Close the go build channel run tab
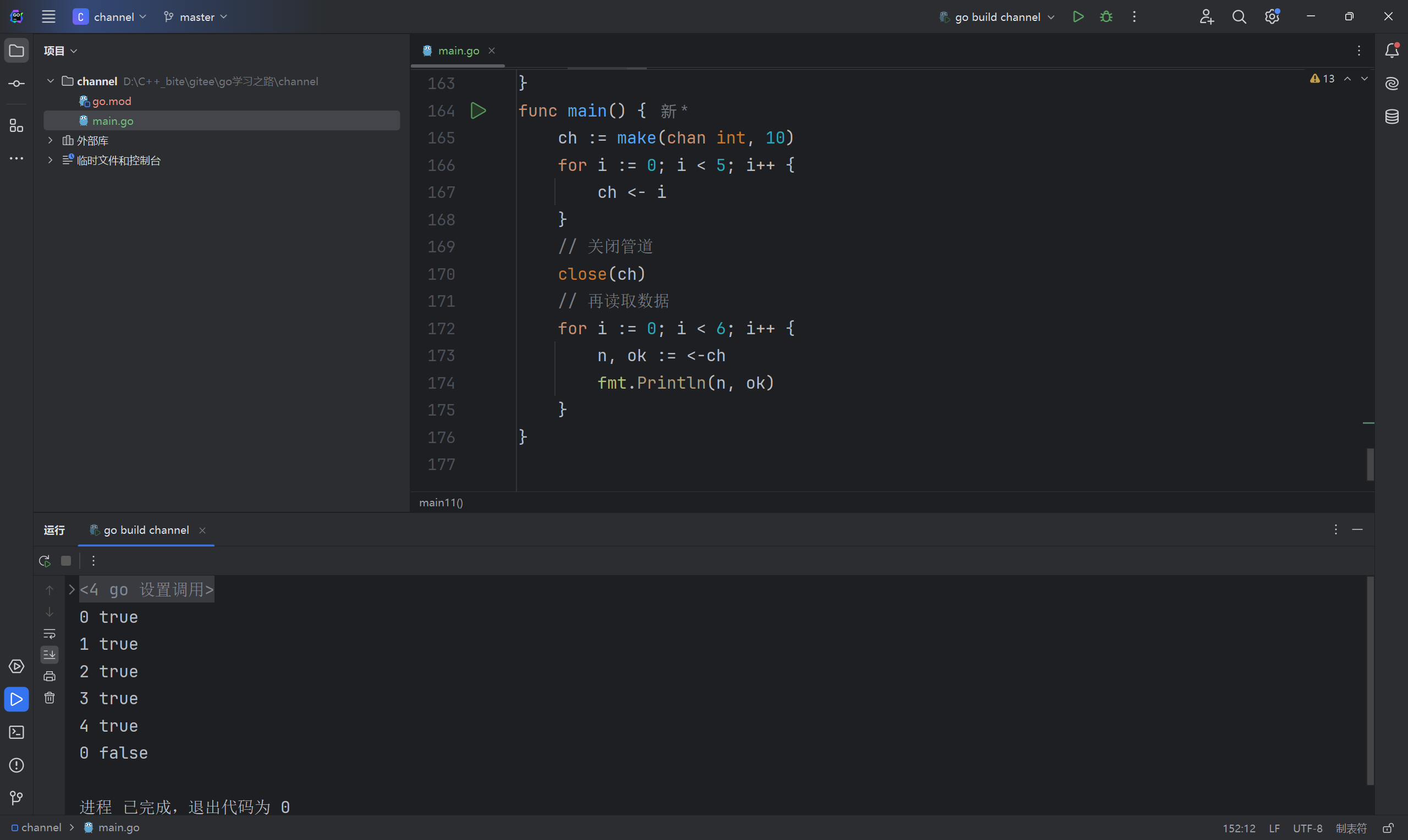 pos(202,530)
